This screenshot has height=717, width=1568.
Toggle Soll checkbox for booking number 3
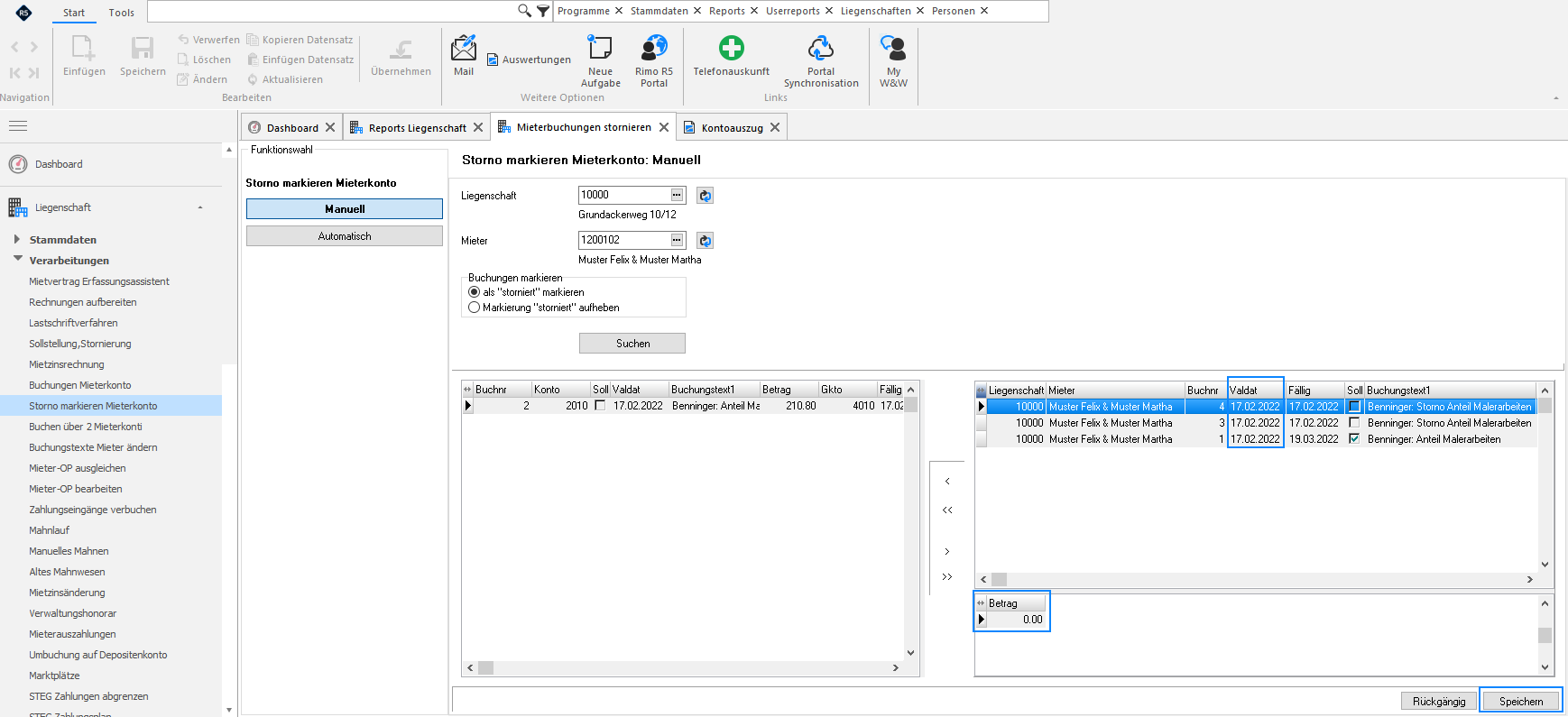tap(1354, 423)
